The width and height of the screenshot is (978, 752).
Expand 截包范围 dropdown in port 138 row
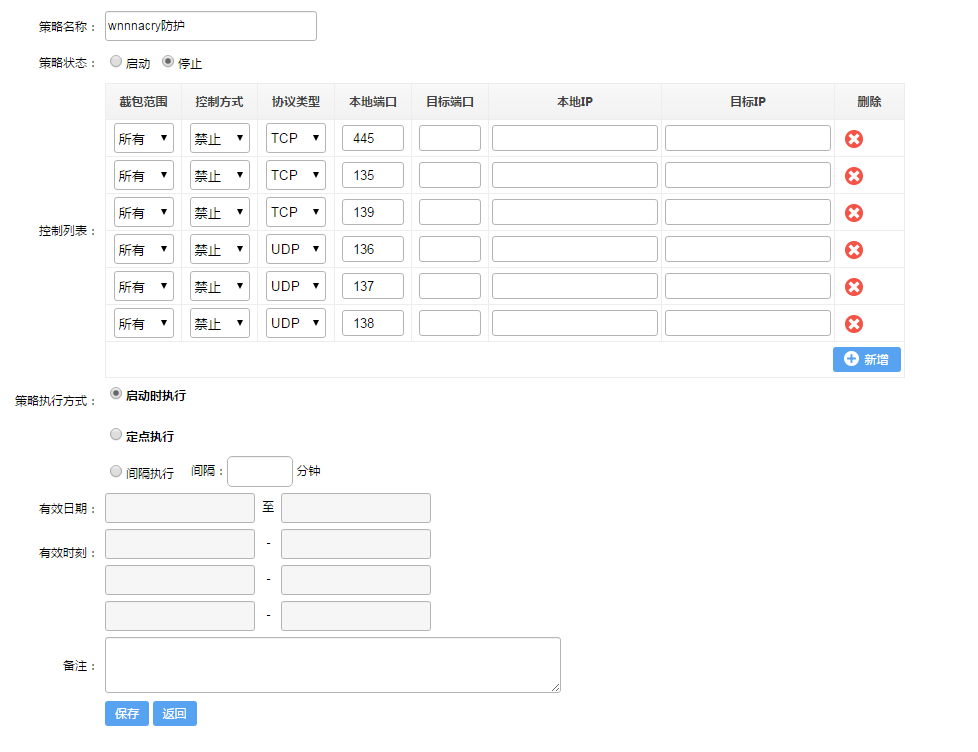(144, 323)
